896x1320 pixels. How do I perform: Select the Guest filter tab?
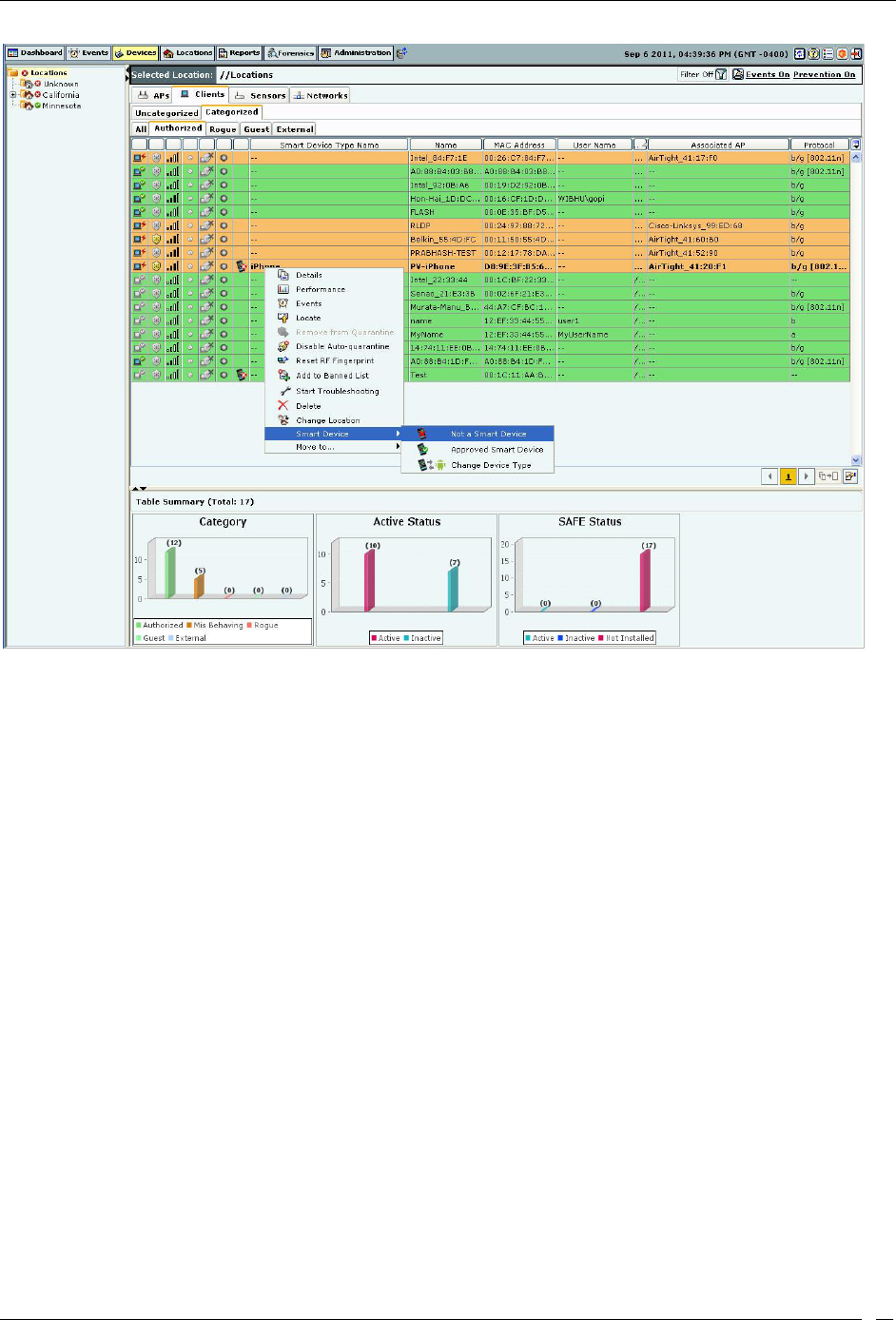point(257,129)
